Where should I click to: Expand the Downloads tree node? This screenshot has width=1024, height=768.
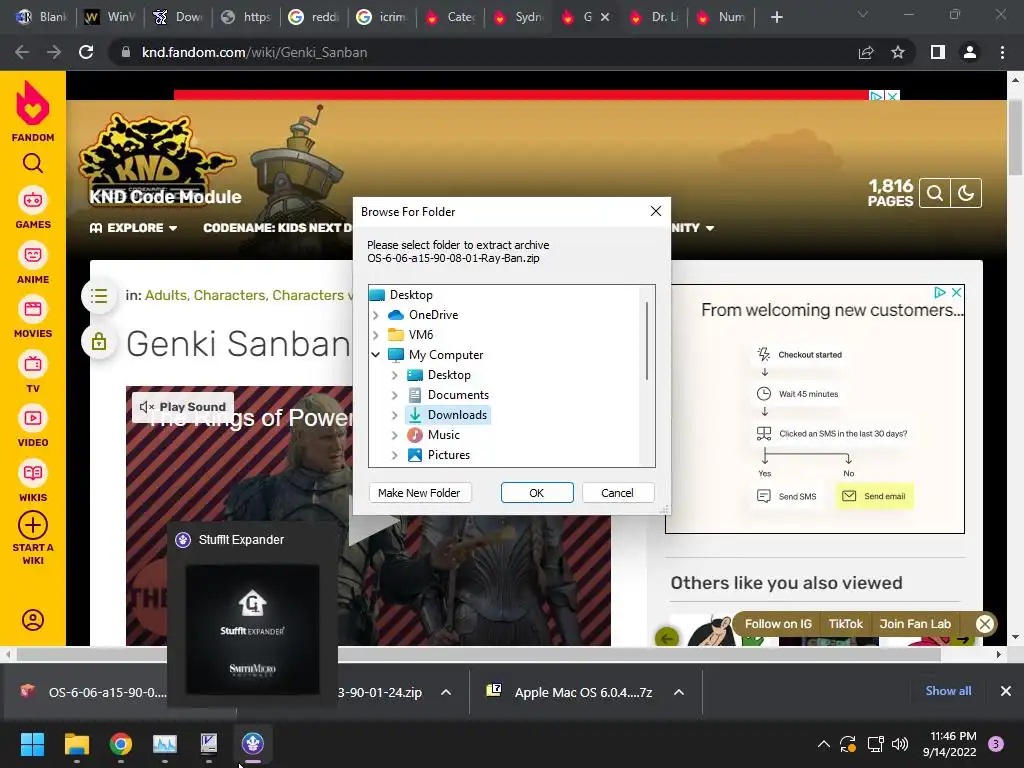click(394, 415)
